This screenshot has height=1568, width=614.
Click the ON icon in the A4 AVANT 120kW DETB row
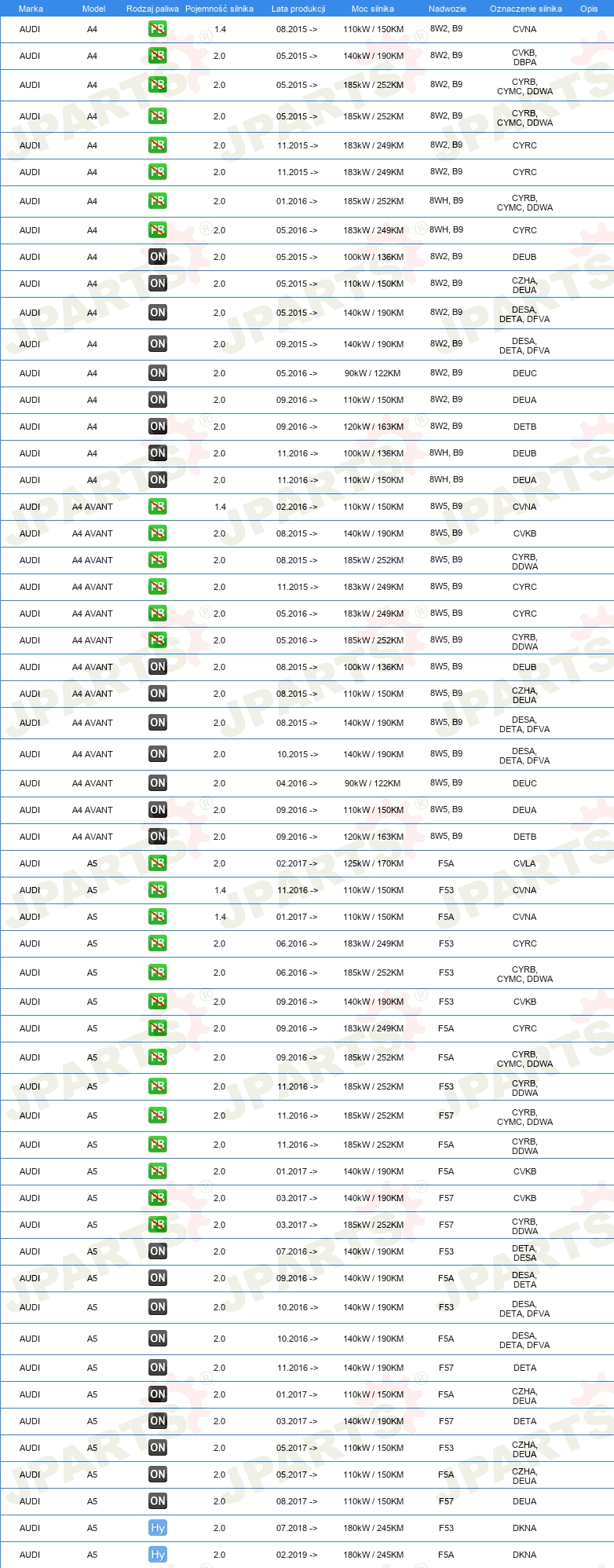[x=158, y=837]
